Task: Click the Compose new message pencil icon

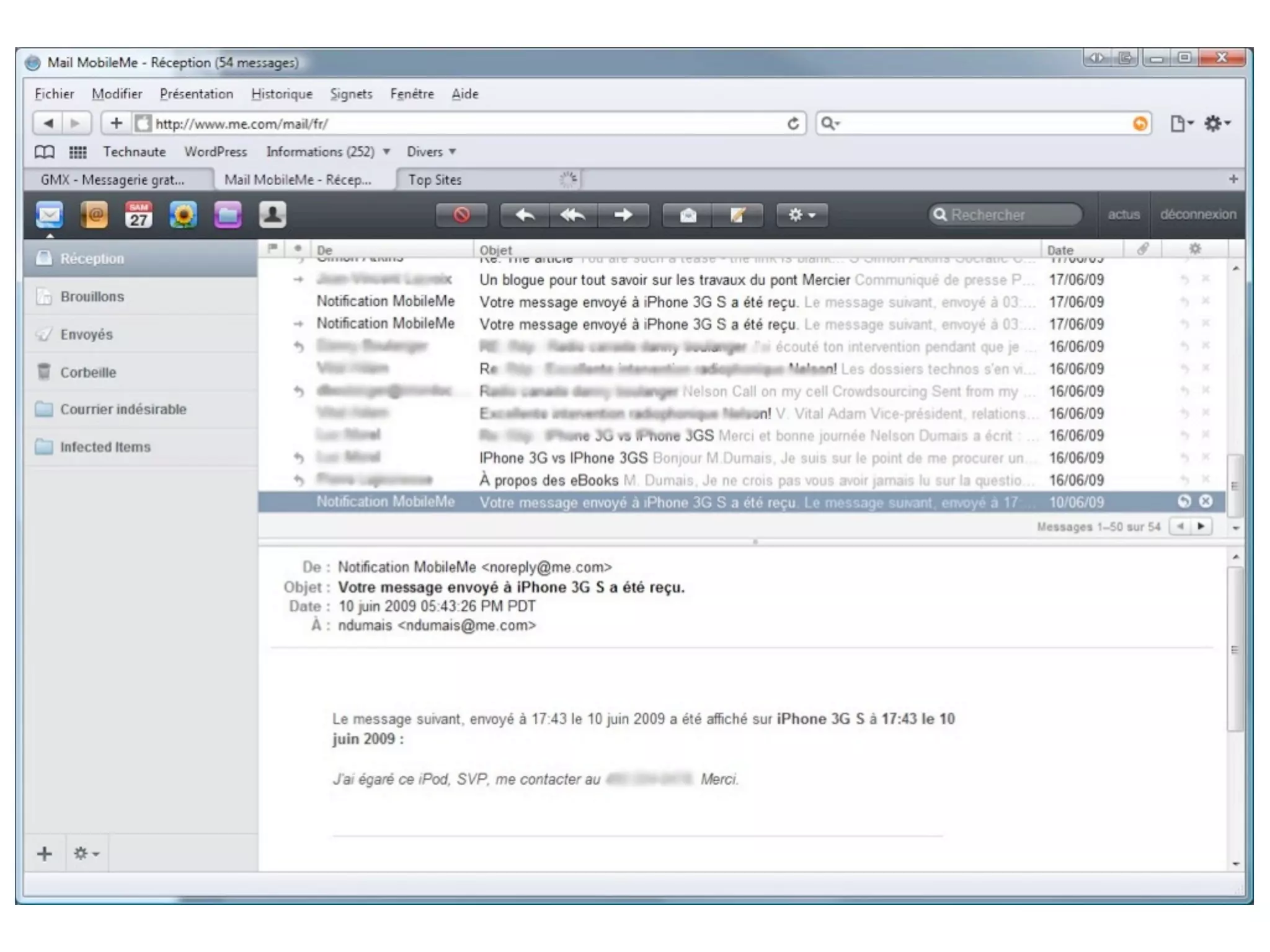Action: [737, 215]
